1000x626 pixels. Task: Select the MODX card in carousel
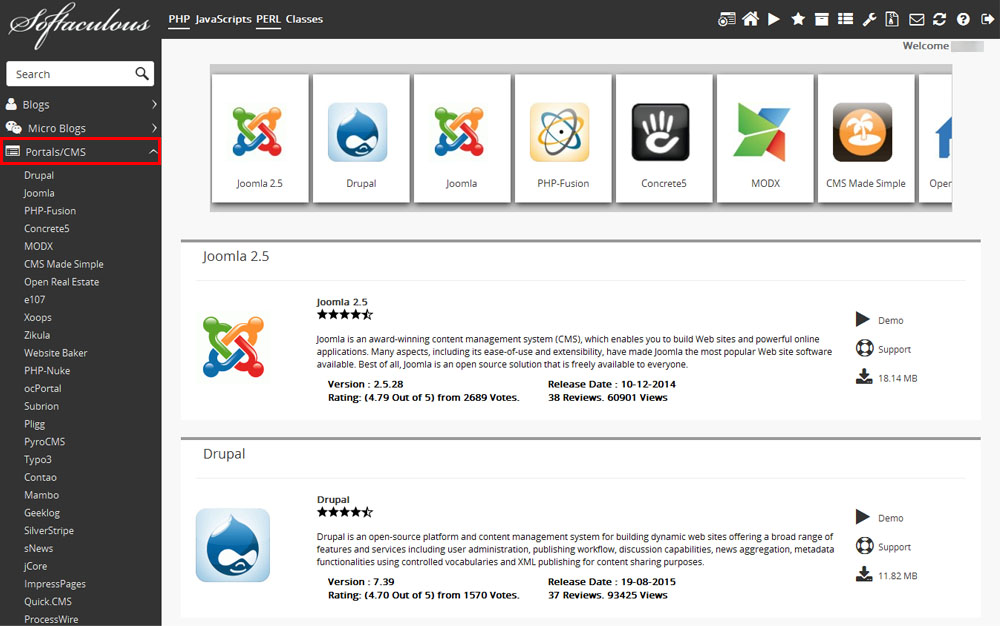tap(765, 138)
